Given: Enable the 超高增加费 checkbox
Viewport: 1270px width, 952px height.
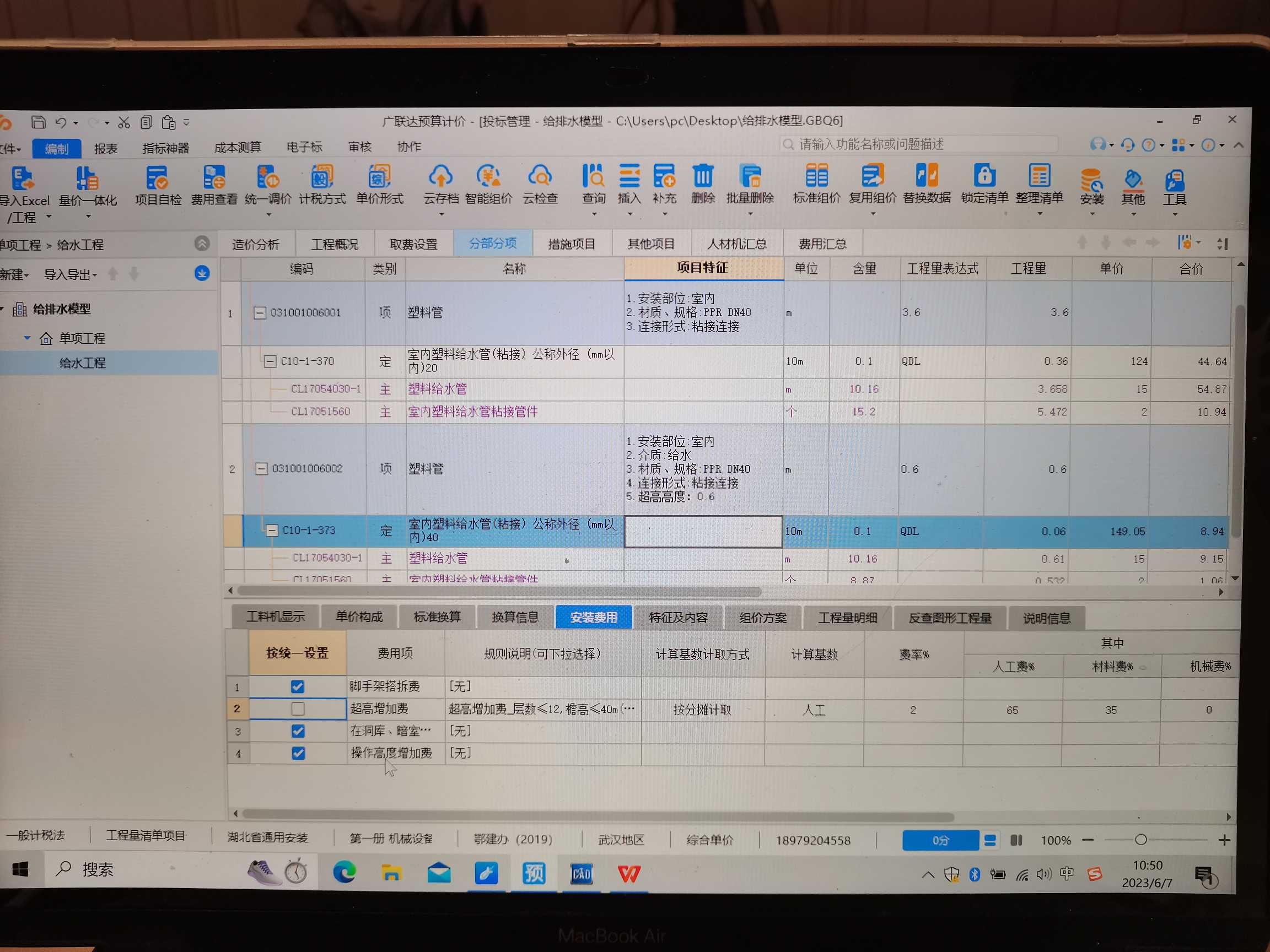Looking at the screenshot, I should tap(298, 708).
